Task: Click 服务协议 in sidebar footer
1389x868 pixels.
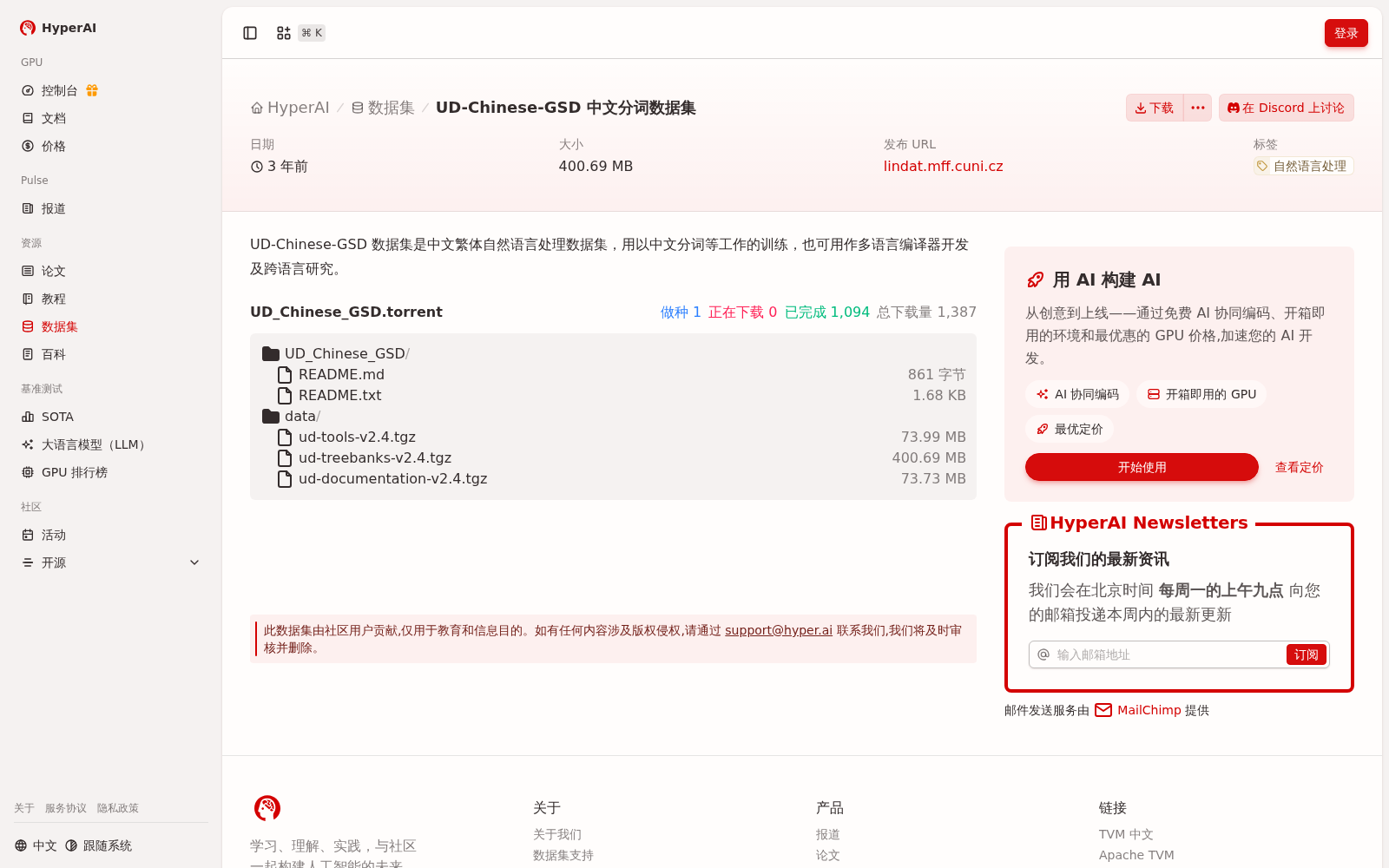Action: (x=66, y=808)
